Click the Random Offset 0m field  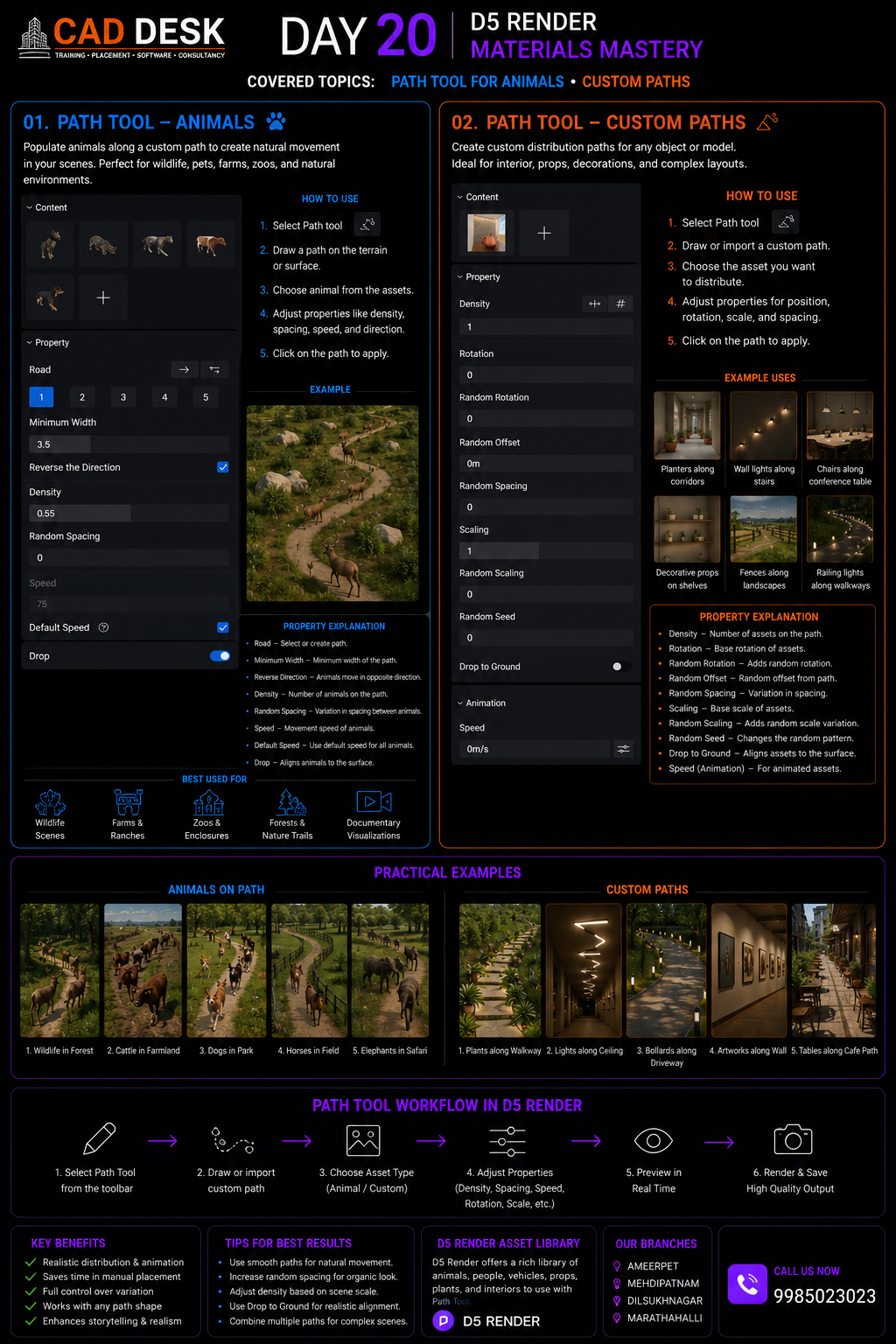tap(546, 464)
